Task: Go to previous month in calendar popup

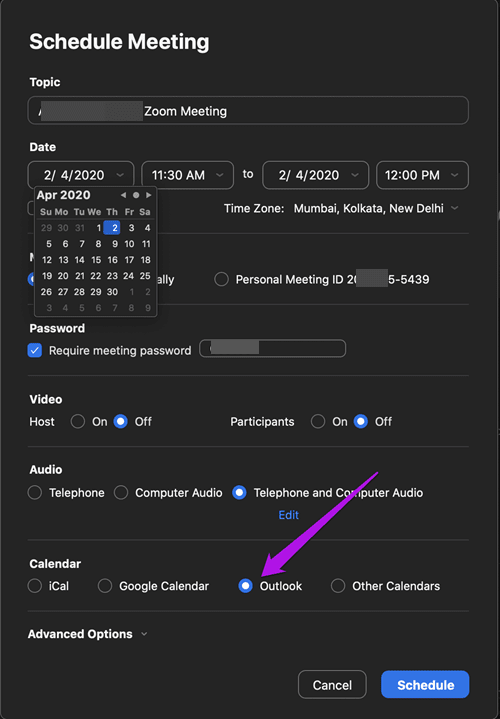Action: [x=123, y=195]
